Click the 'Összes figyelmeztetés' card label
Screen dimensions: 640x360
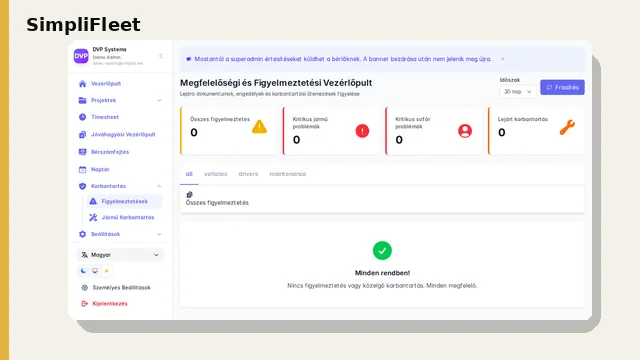pos(220,119)
